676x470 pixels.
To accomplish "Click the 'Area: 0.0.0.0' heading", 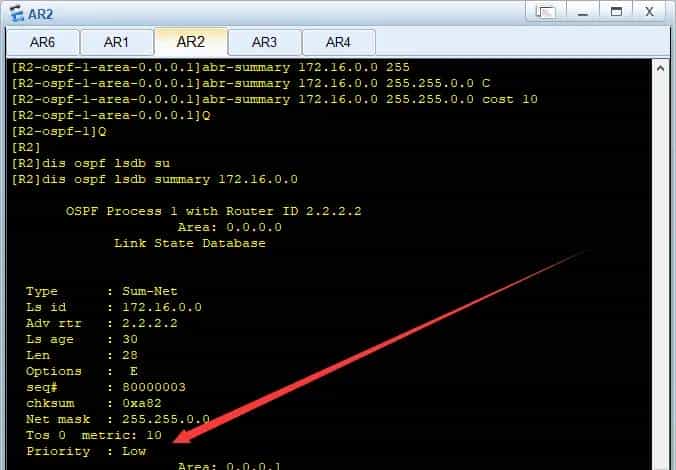I will [x=229, y=227].
